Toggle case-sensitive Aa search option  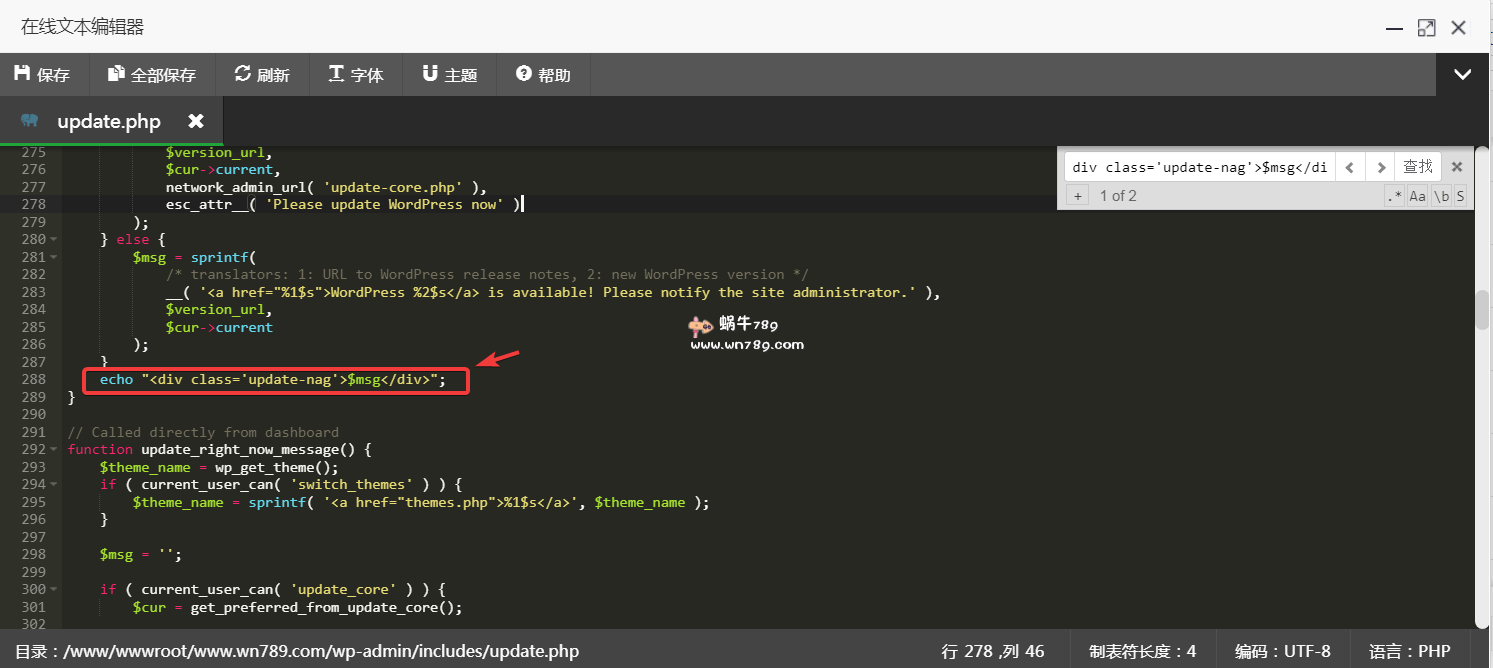pyautogui.click(x=1417, y=196)
